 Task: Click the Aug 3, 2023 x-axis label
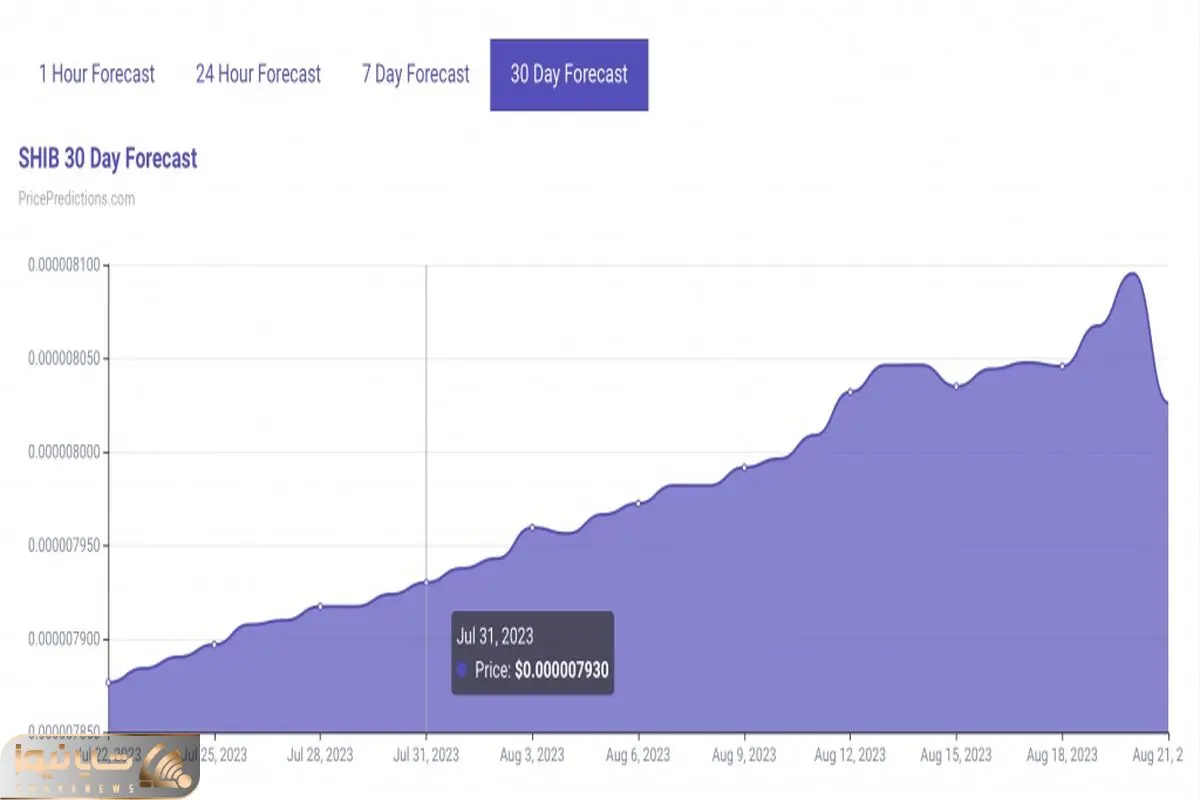(532, 754)
